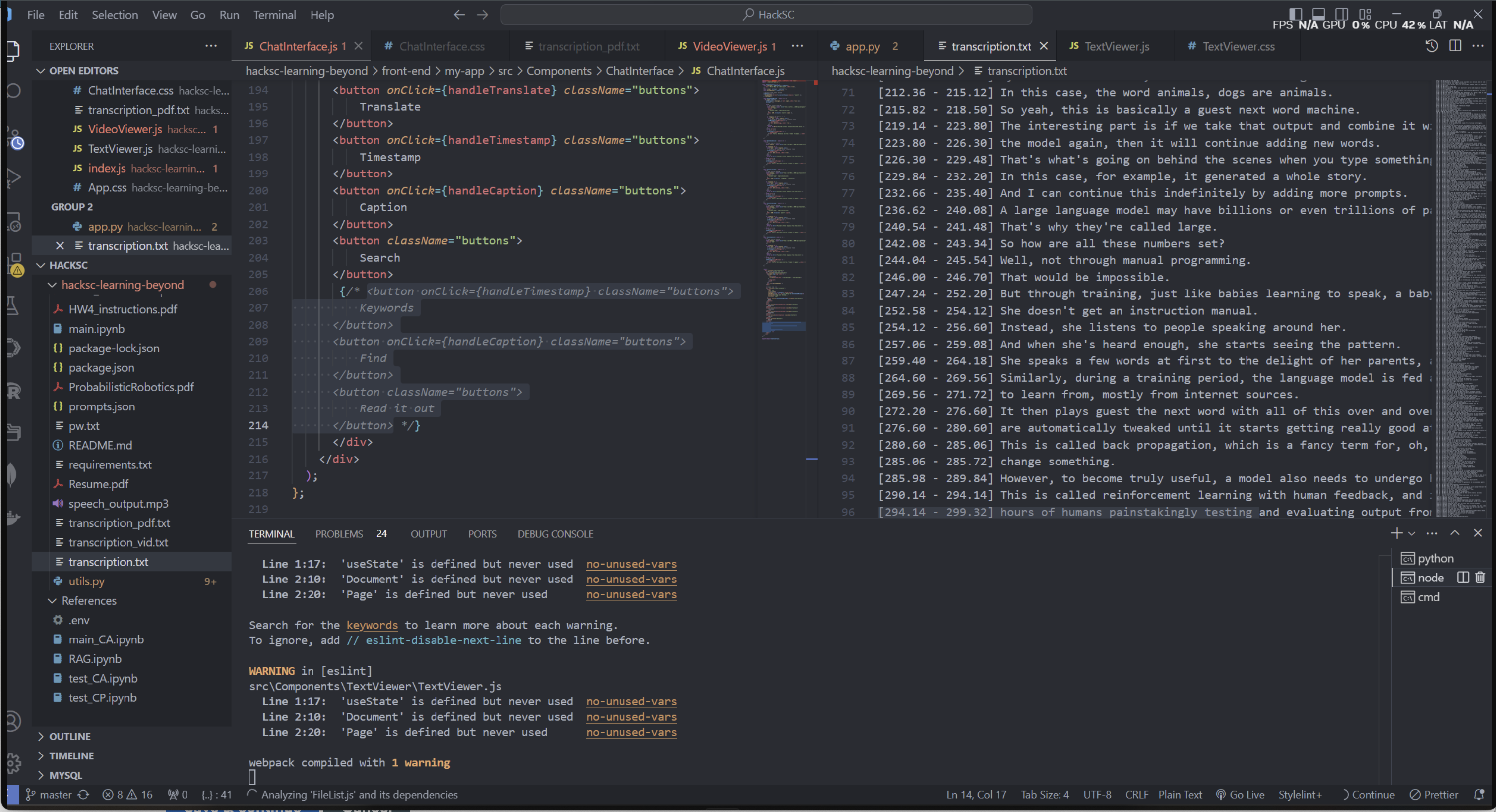1496x812 pixels.
Task: Create a new terminal with plus icon
Action: [1396, 533]
